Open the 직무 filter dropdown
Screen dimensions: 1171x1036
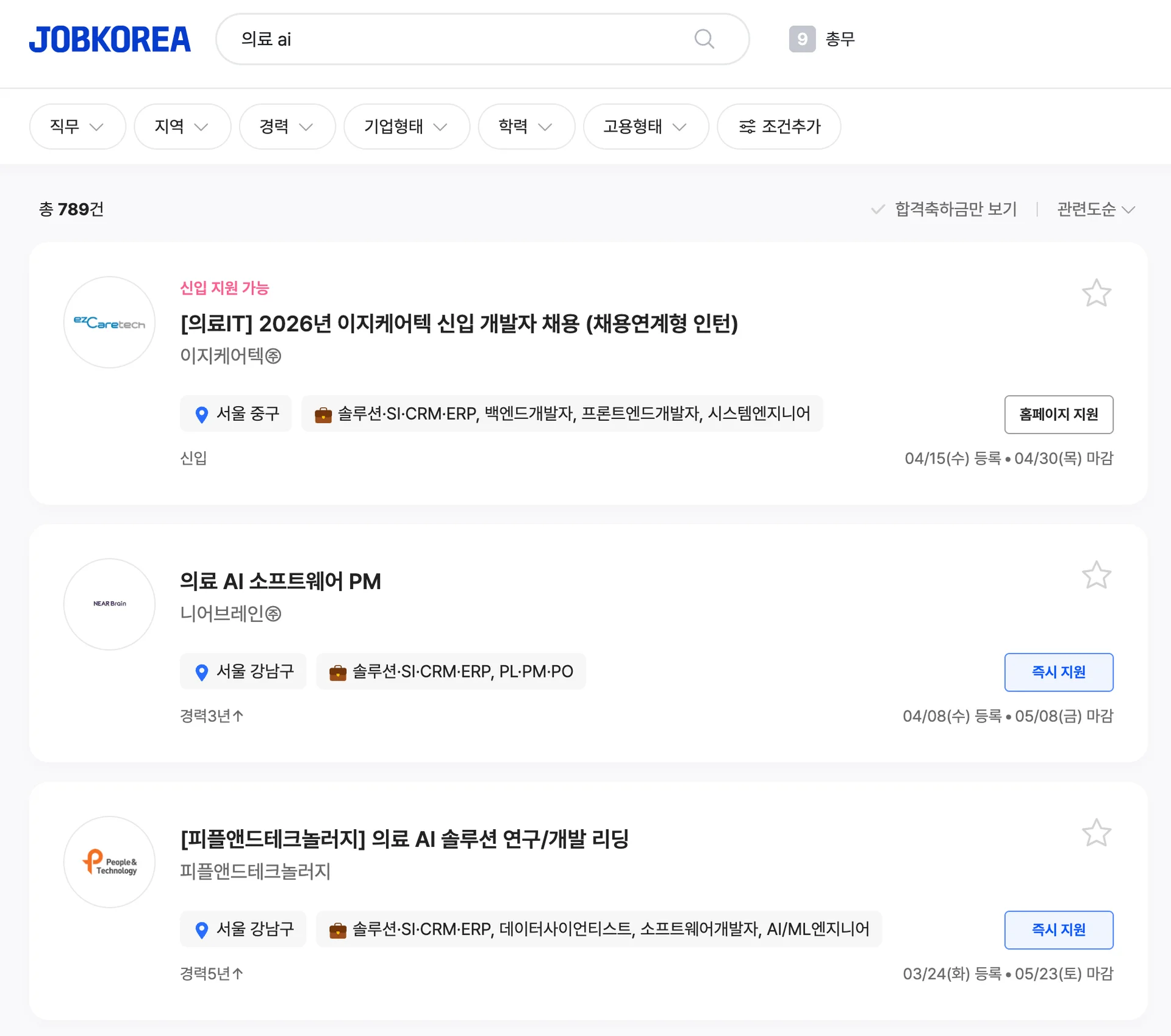coord(77,126)
